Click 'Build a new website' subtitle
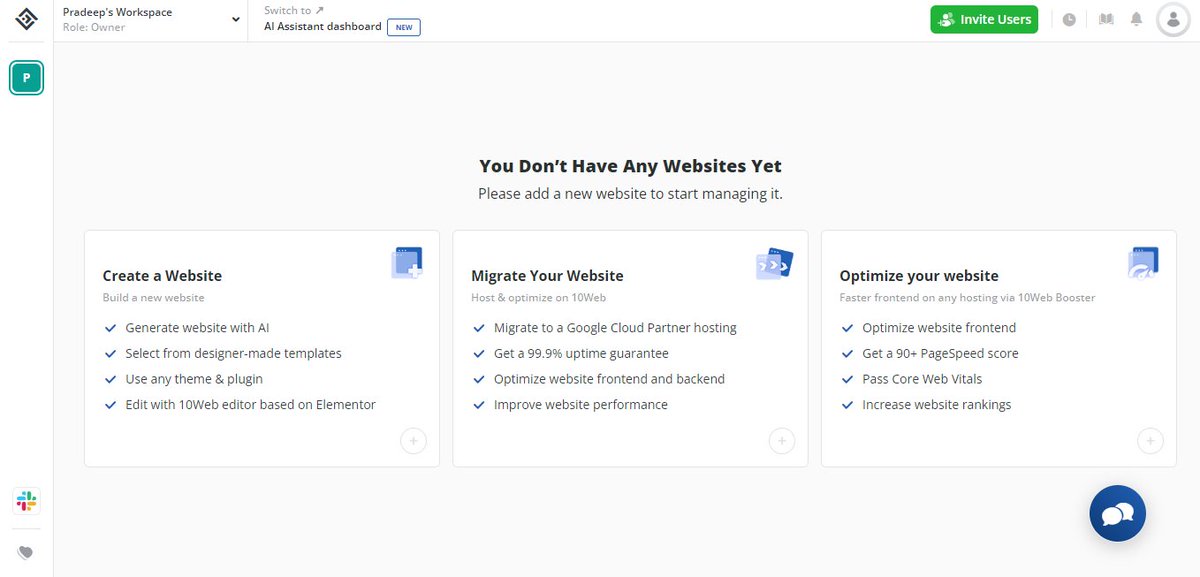 (x=154, y=298)
